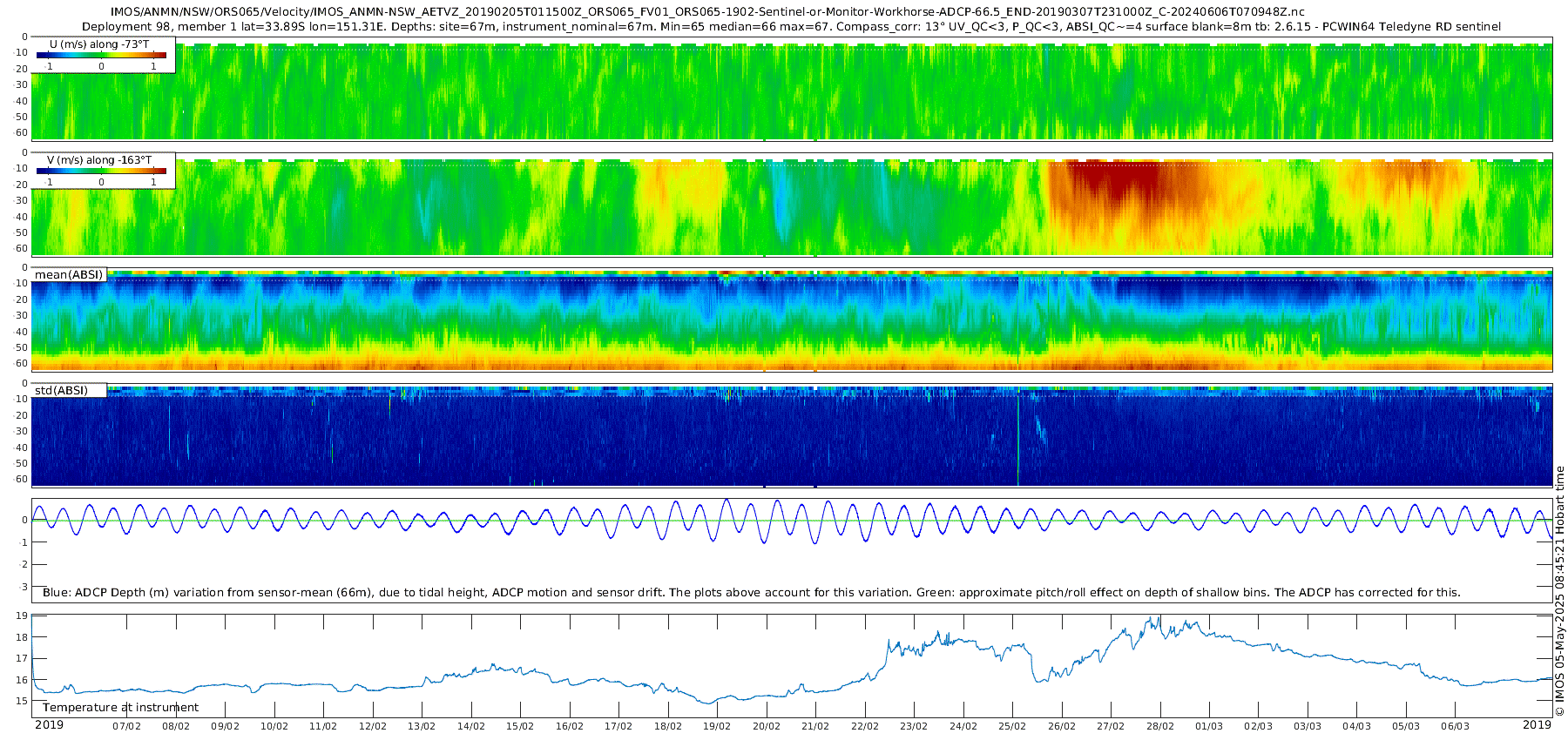
Task: Click date tick '21/02' on time axis
Action: coord(815,726)
